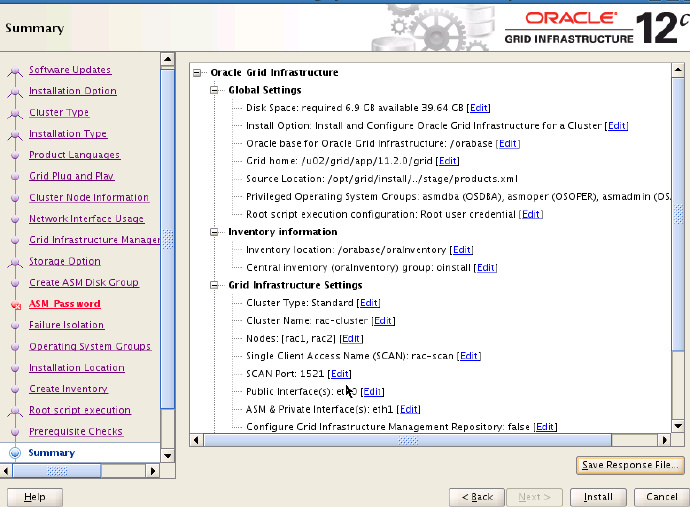
Task: Collapse the Global Settings section
Action: [x=214, y=90]
